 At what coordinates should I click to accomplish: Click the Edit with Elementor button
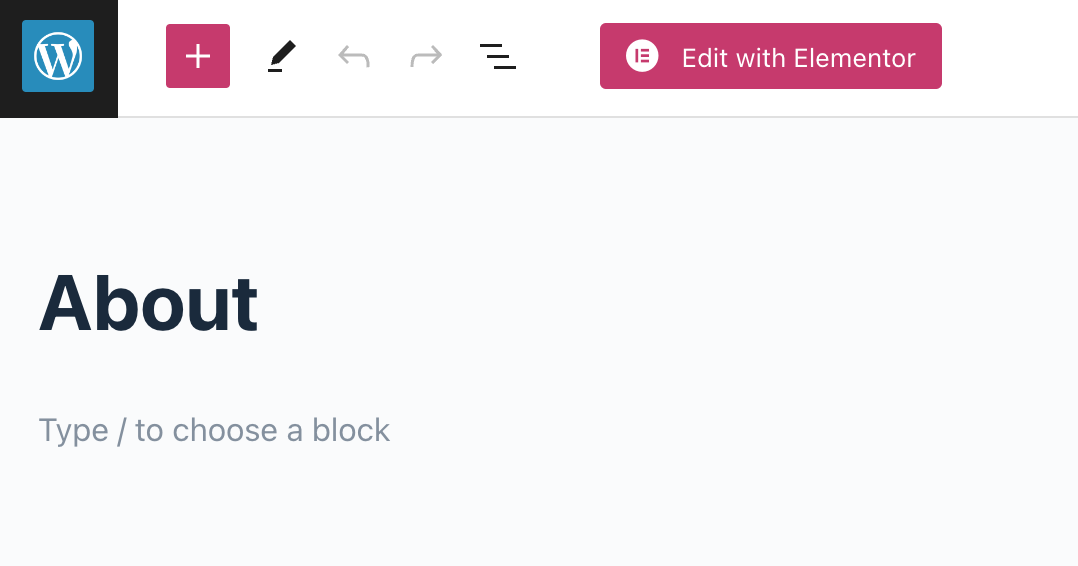(x=770, y=56)
